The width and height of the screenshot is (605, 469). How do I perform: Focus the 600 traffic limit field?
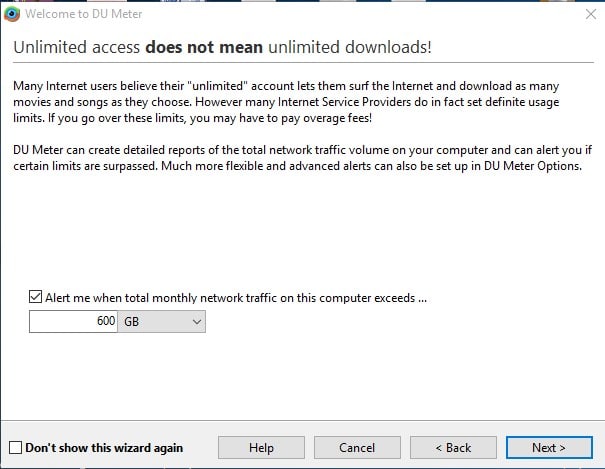click(74, 322)
